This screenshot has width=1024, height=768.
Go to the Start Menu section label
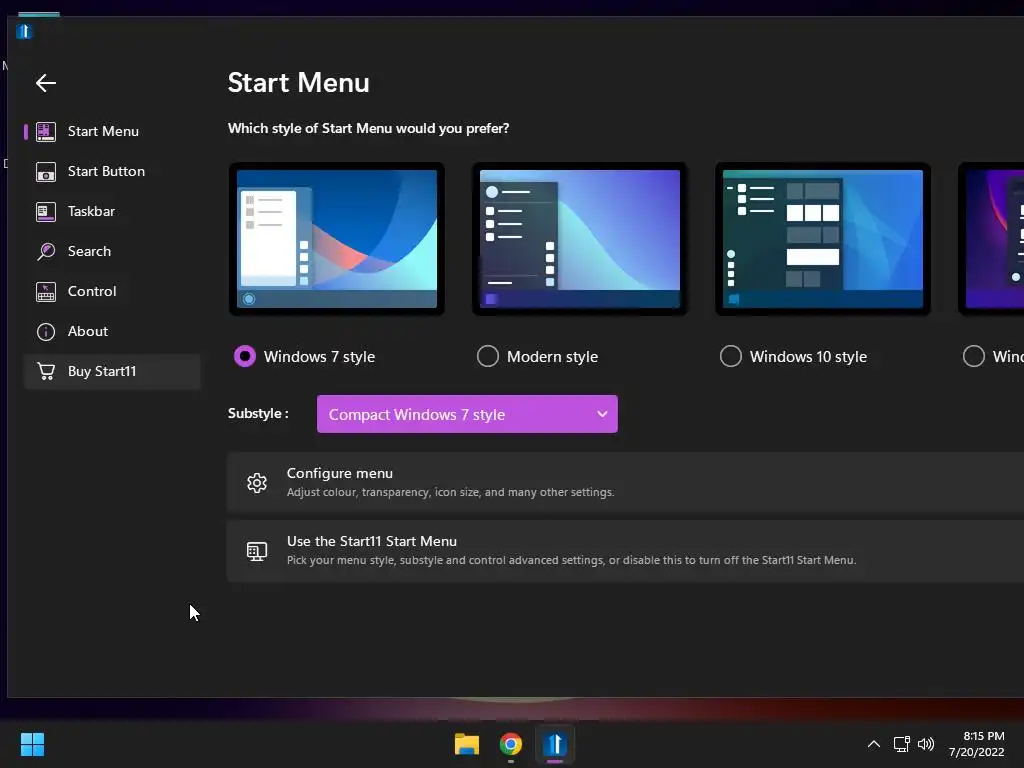coord(103,131)
